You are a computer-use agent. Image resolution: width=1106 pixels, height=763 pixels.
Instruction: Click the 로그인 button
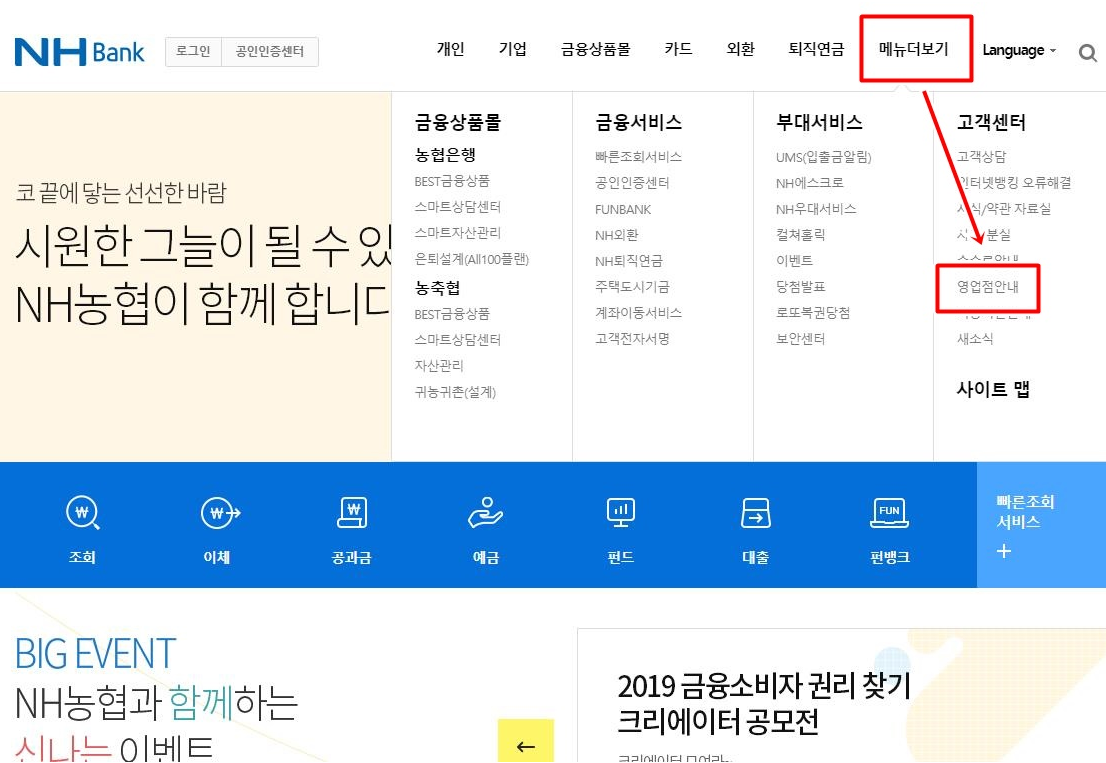(x=193, y=51)
